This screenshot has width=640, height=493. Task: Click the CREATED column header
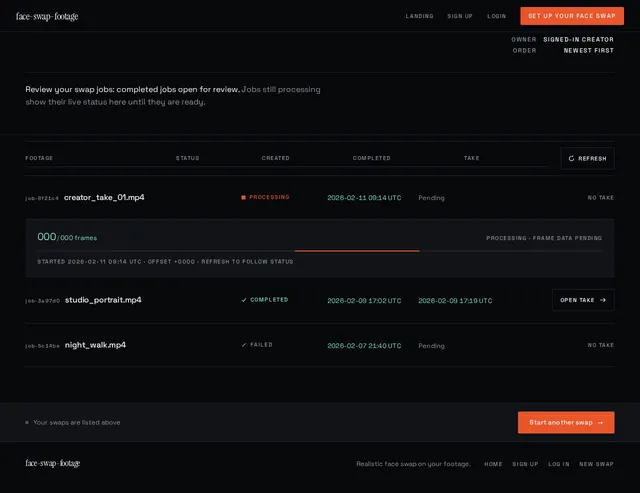tap(276, 158)
